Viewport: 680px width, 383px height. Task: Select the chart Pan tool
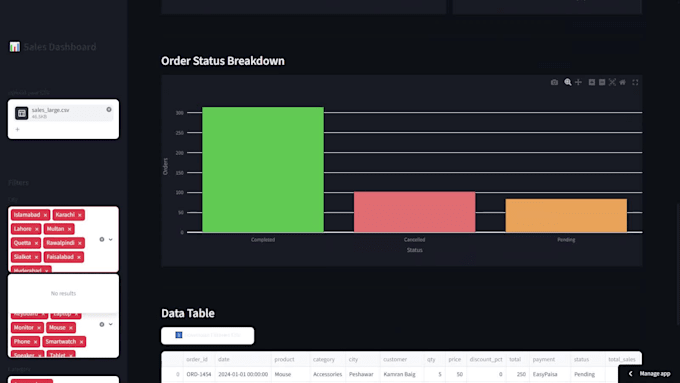(578, 82)
